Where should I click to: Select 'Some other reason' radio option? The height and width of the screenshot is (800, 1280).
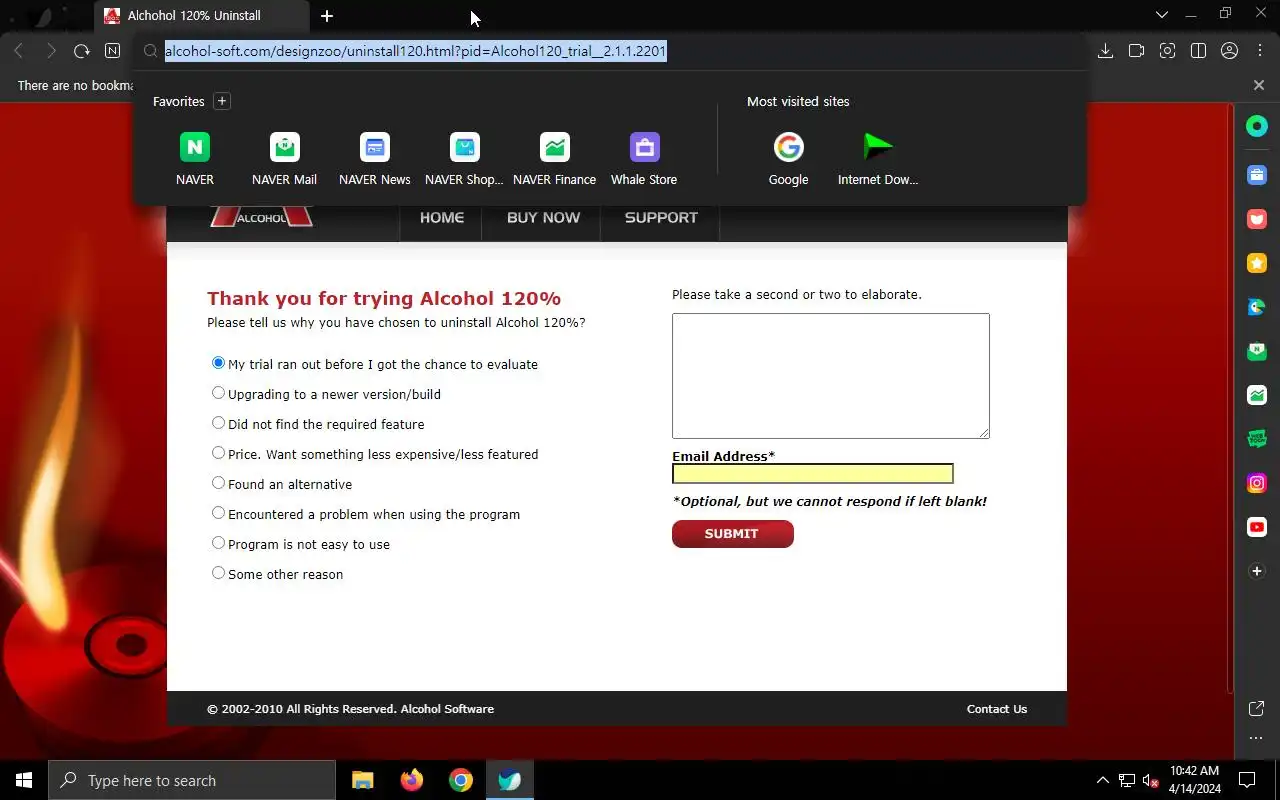point(218,573)
